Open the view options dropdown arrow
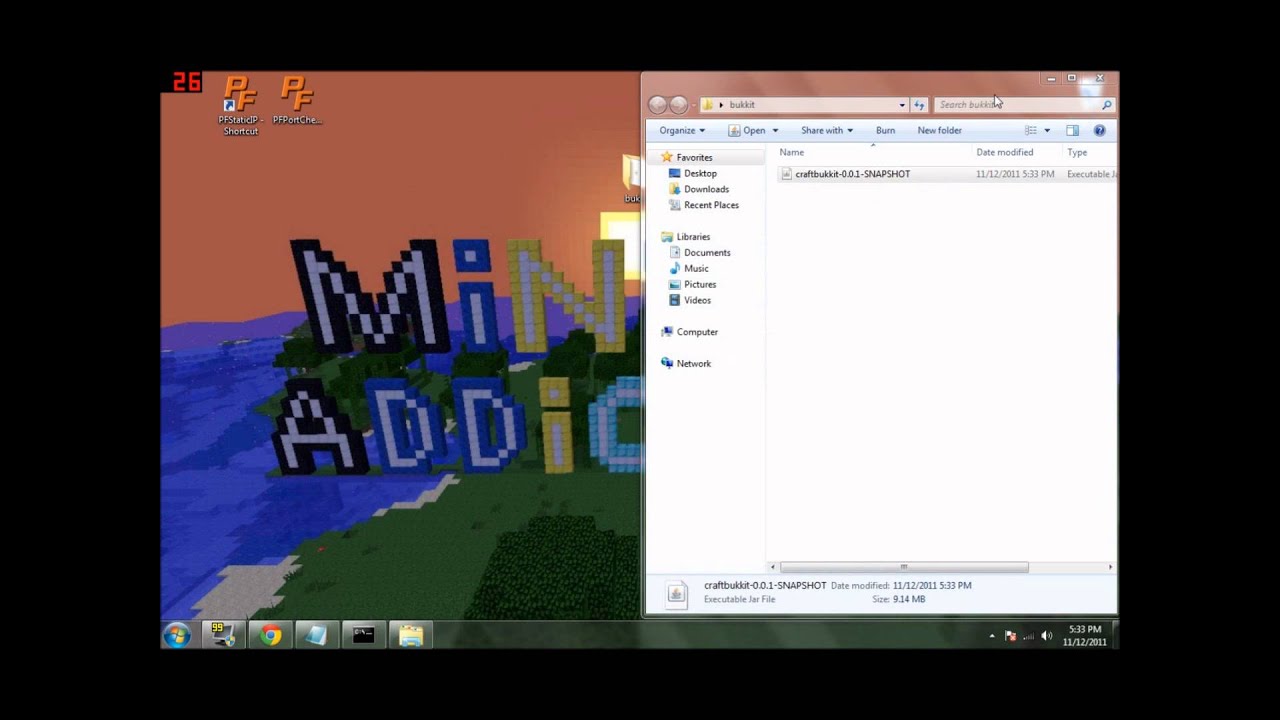 click(1047, 130)
